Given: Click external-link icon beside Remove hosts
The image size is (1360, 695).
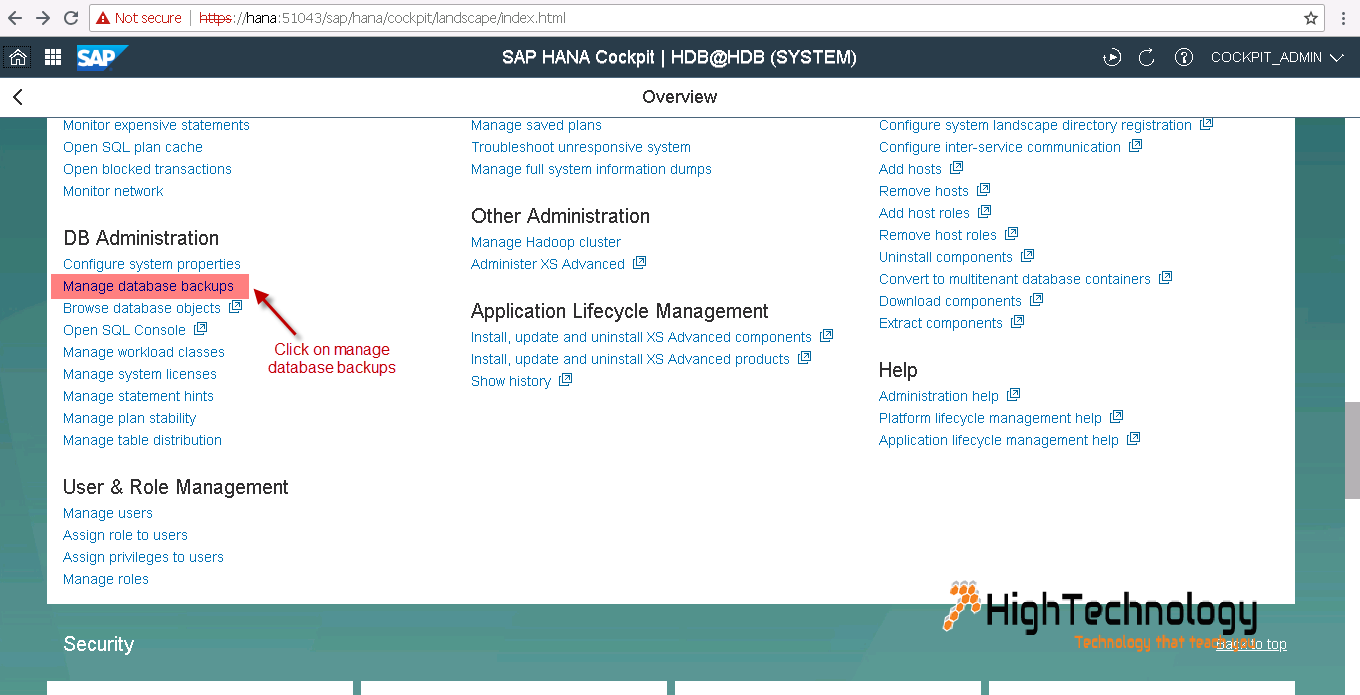Looking at the screenshot, I should pos(984,190).
